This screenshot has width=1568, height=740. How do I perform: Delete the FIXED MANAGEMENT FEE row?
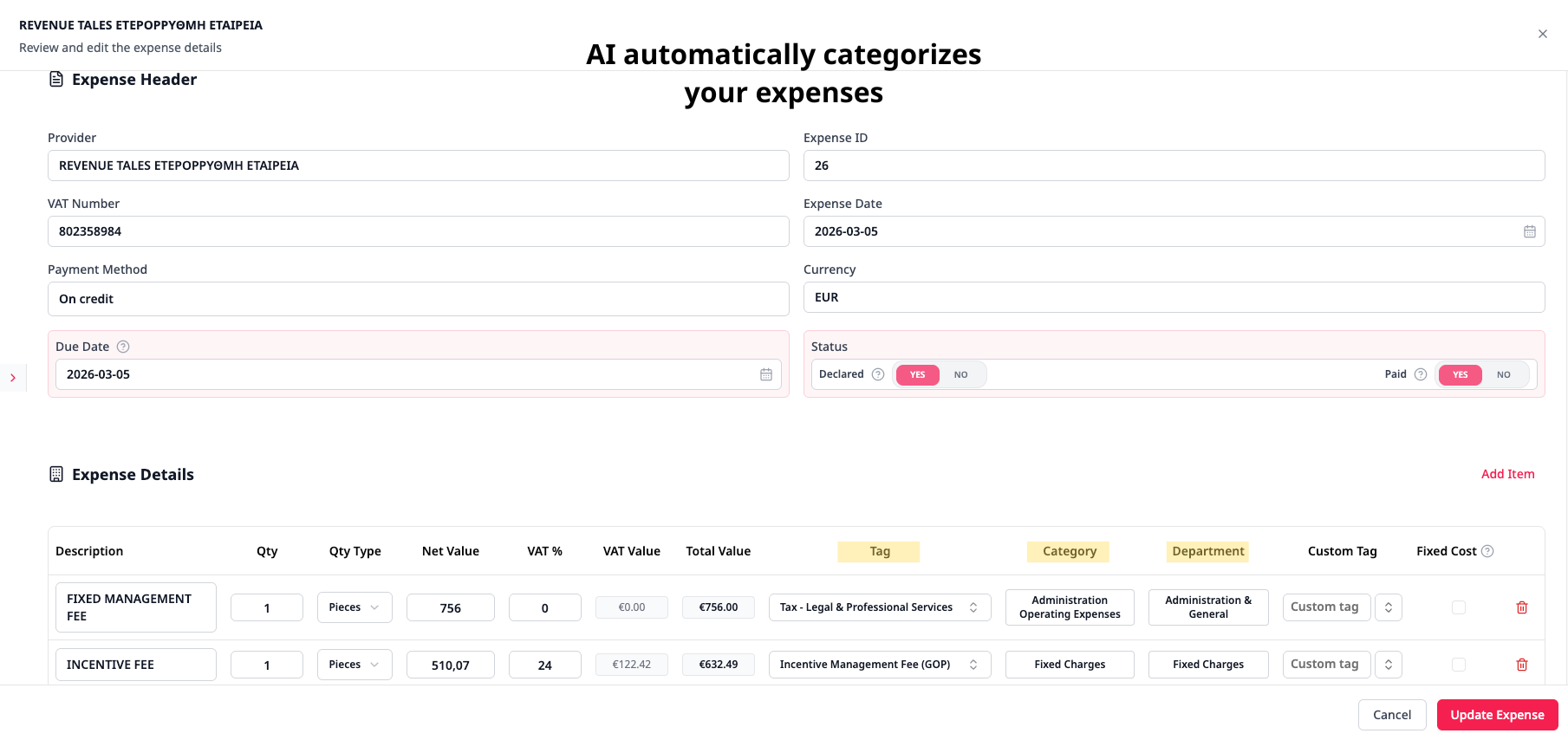tap(1521, 607)
